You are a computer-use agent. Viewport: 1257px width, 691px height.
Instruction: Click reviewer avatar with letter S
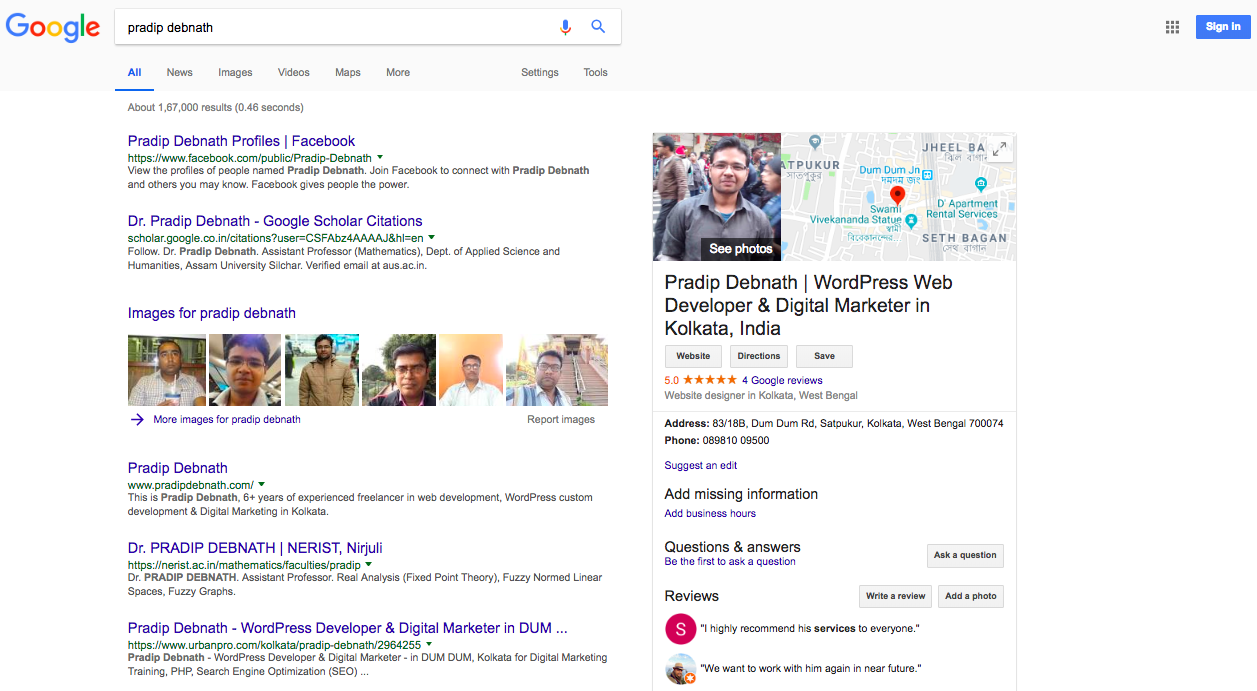pos(680,629)
